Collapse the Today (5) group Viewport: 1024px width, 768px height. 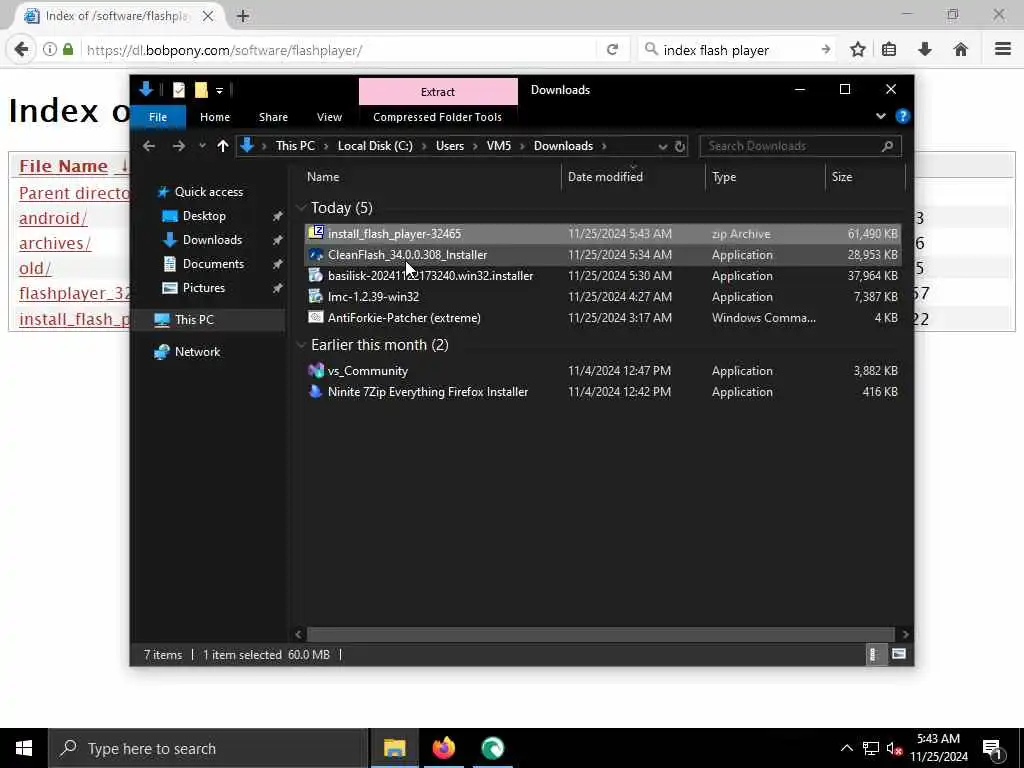tap(301, 208)
